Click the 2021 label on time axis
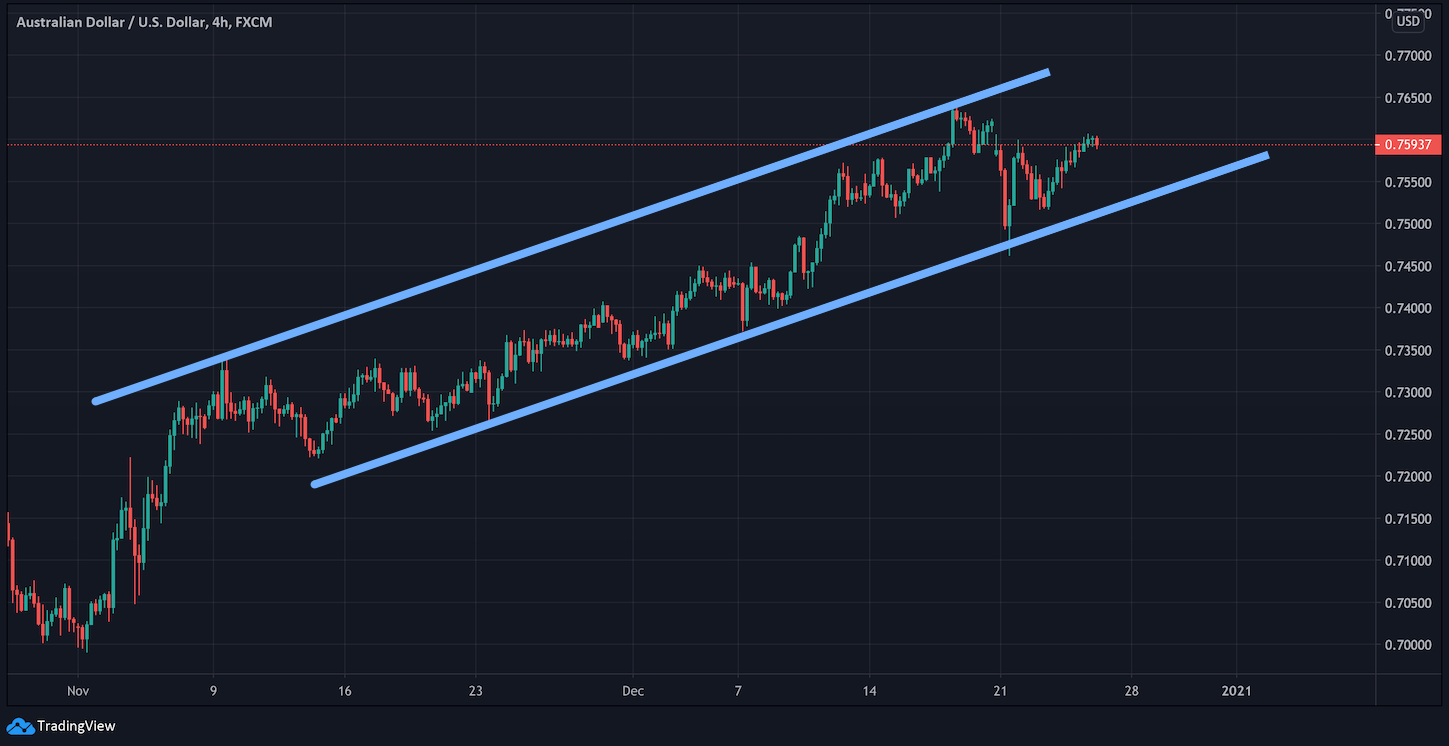 (1237, 691)
